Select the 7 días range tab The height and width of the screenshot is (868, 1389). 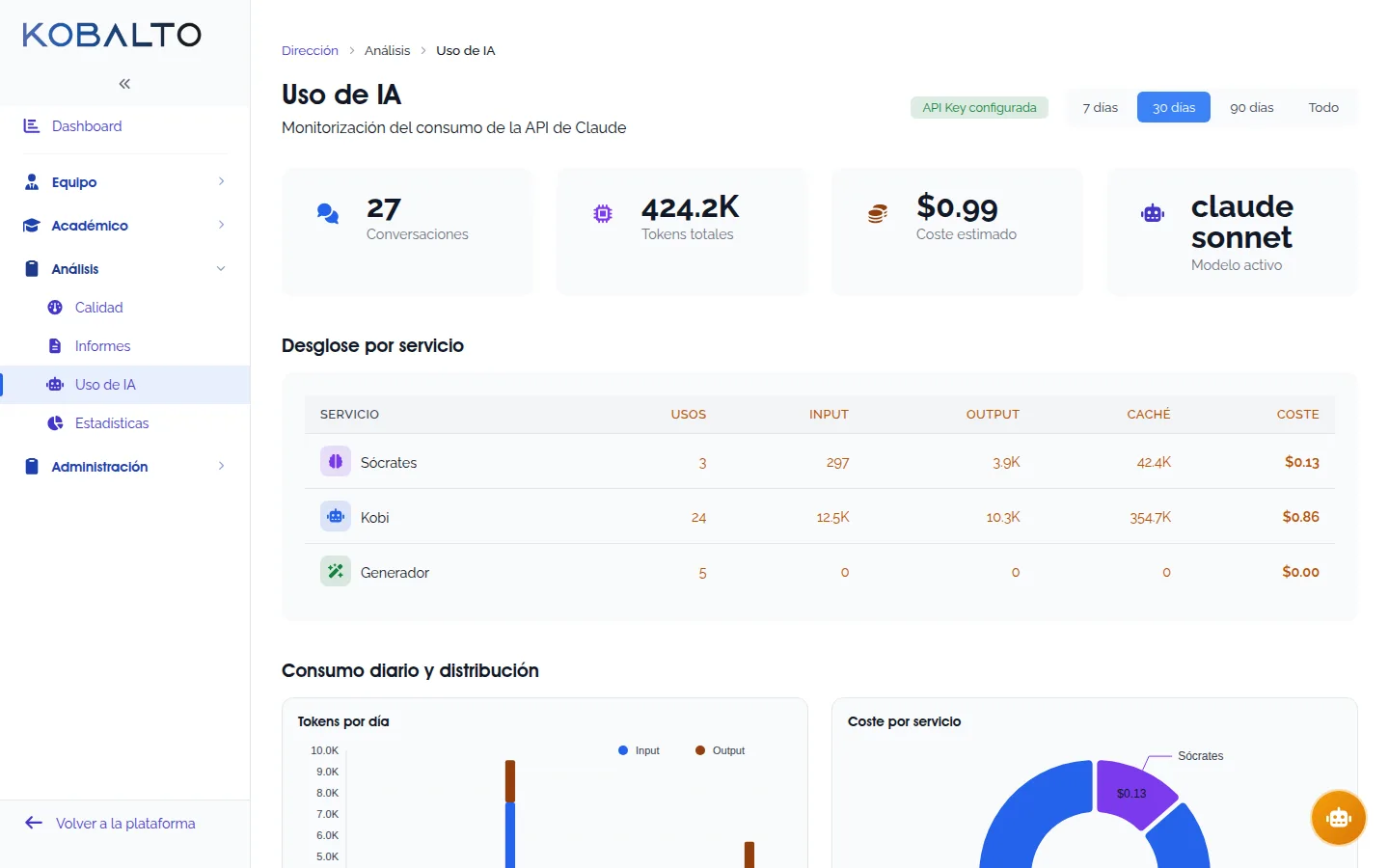1100,107
